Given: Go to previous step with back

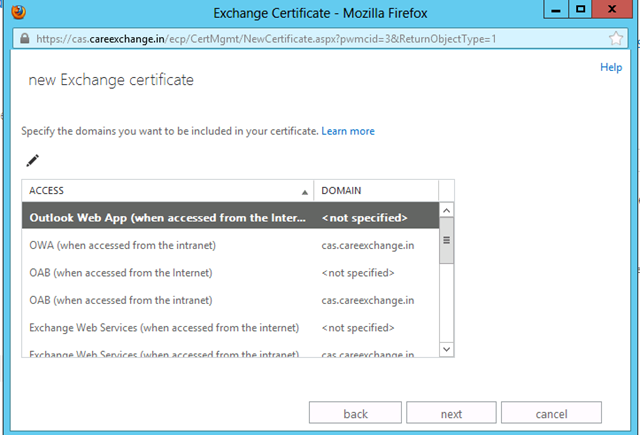Looking at the screenshot, I should (x=355, y=413).
